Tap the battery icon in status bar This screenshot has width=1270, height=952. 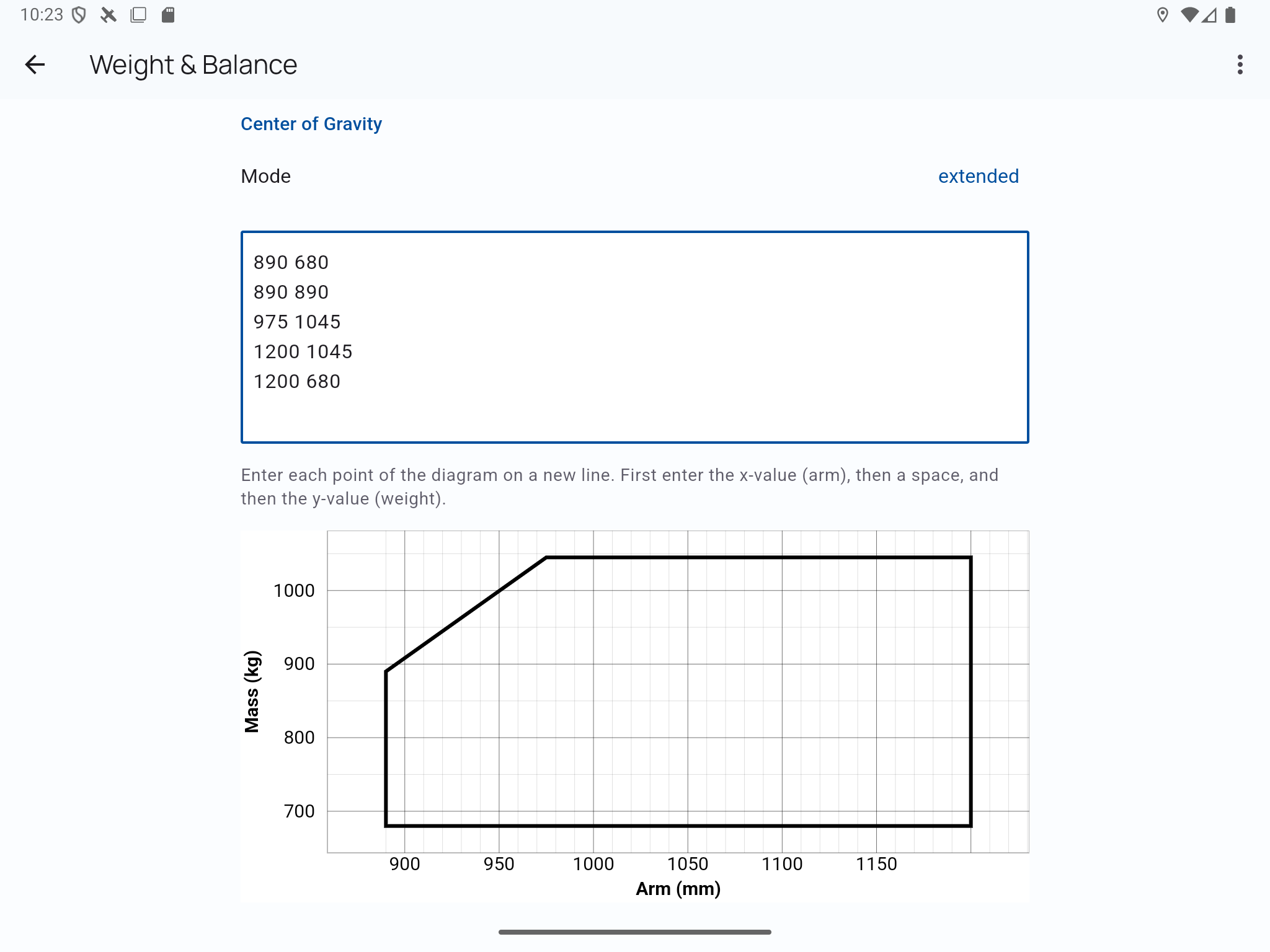(1231, 15)
